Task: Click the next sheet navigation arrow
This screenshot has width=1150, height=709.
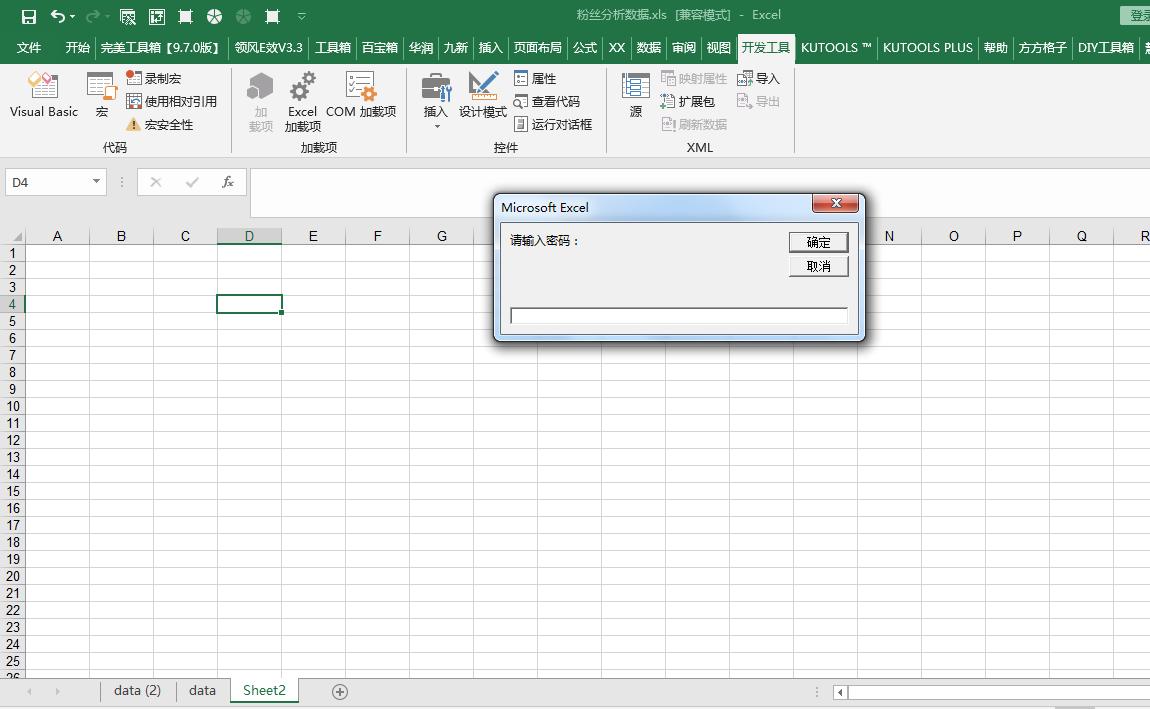Action: coord(57,691)
